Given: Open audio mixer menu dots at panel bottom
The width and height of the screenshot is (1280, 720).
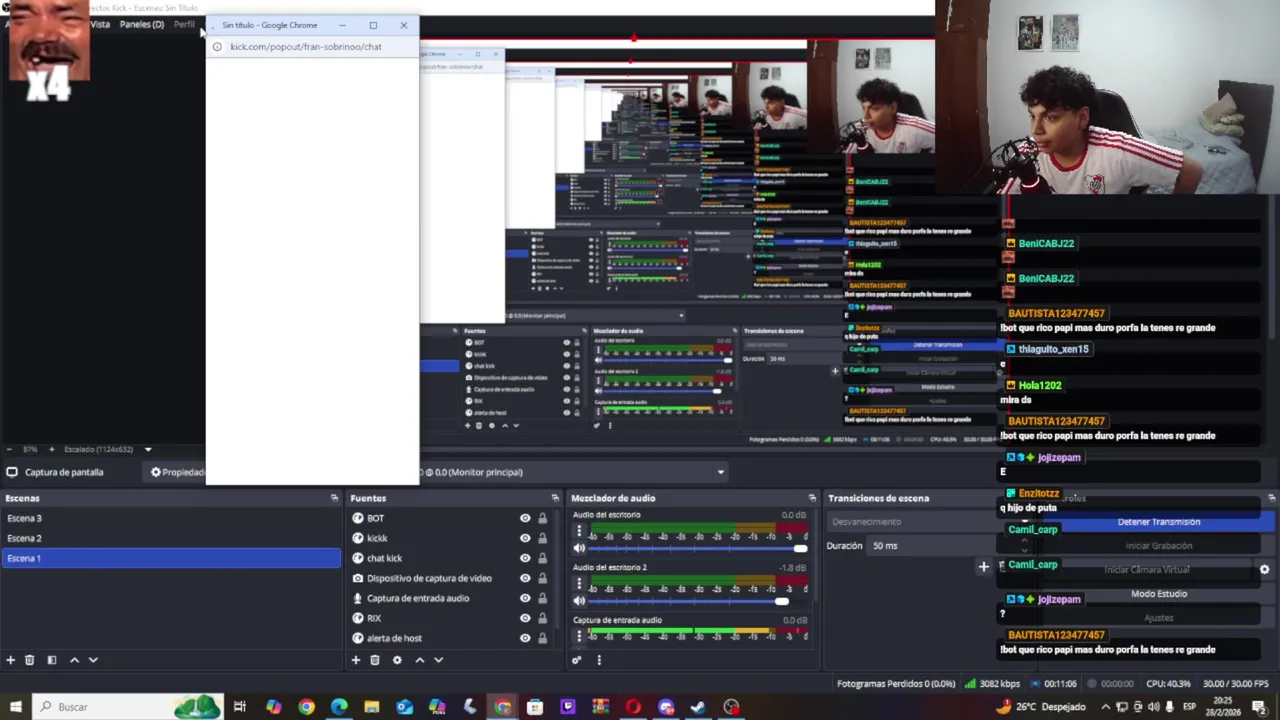Looking at the screenshot, I should tap(599, 660).
